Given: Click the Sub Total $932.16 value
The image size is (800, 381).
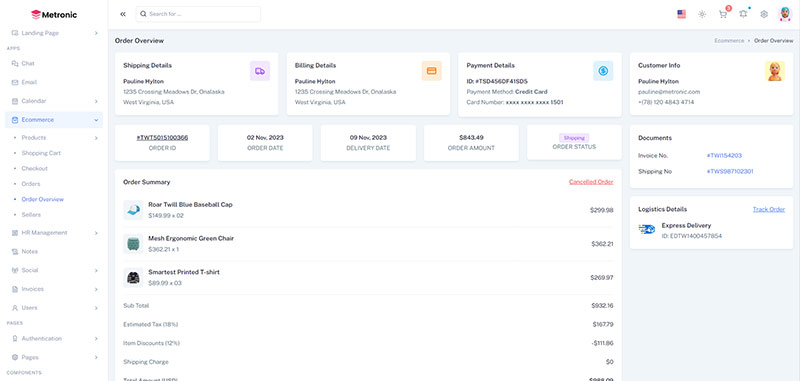Looking at the screenshot, I should tap(603, 306).
